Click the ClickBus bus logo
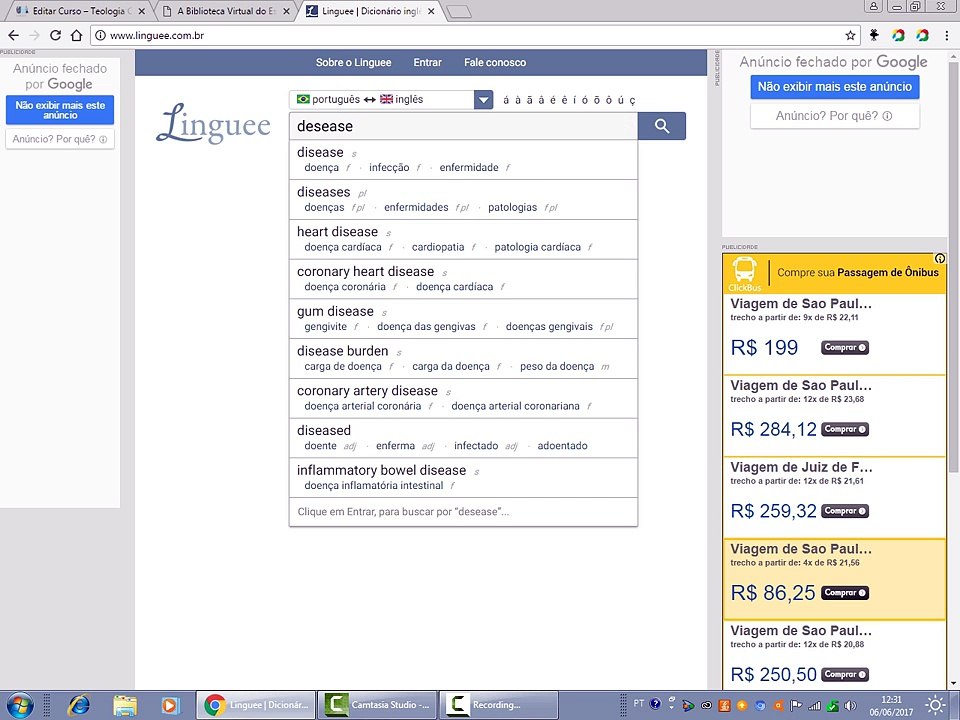 [745, 273]
